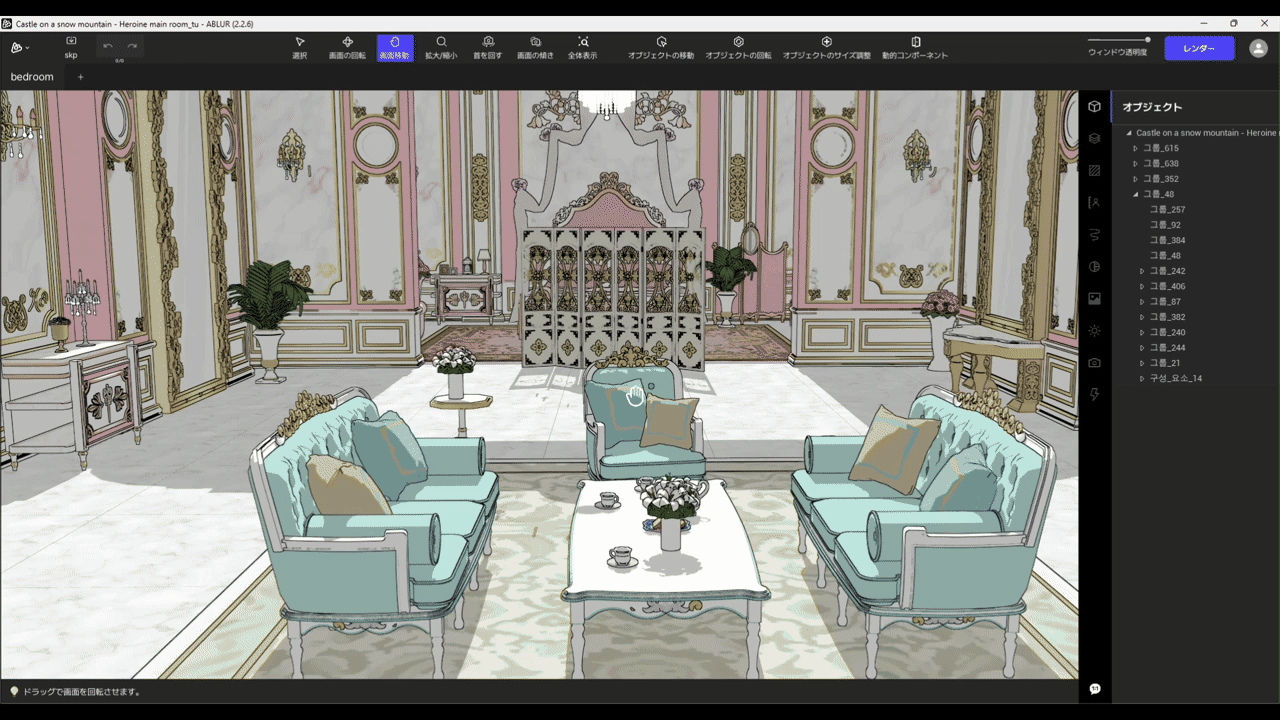The image size is (1280, 720).
Task: Open the sun lighting sidebar panel
Action: (1095, 331)
